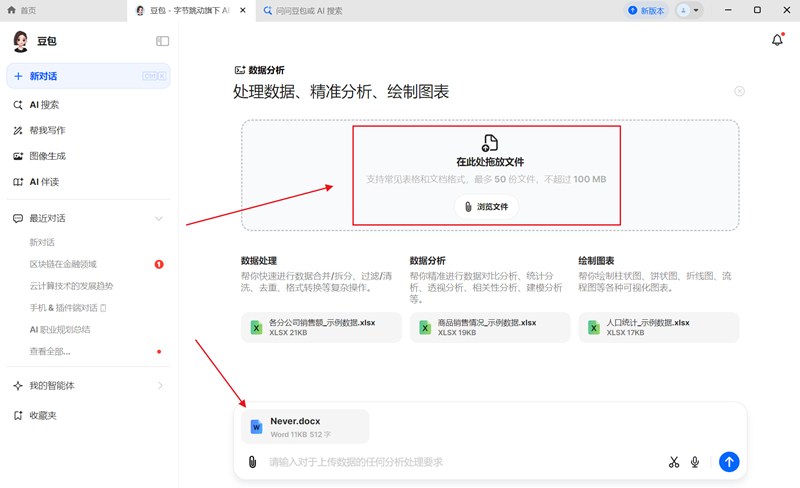Click the 图像生成 picture icon
Viewport: 800px width, 488px height.
(18, 156)
